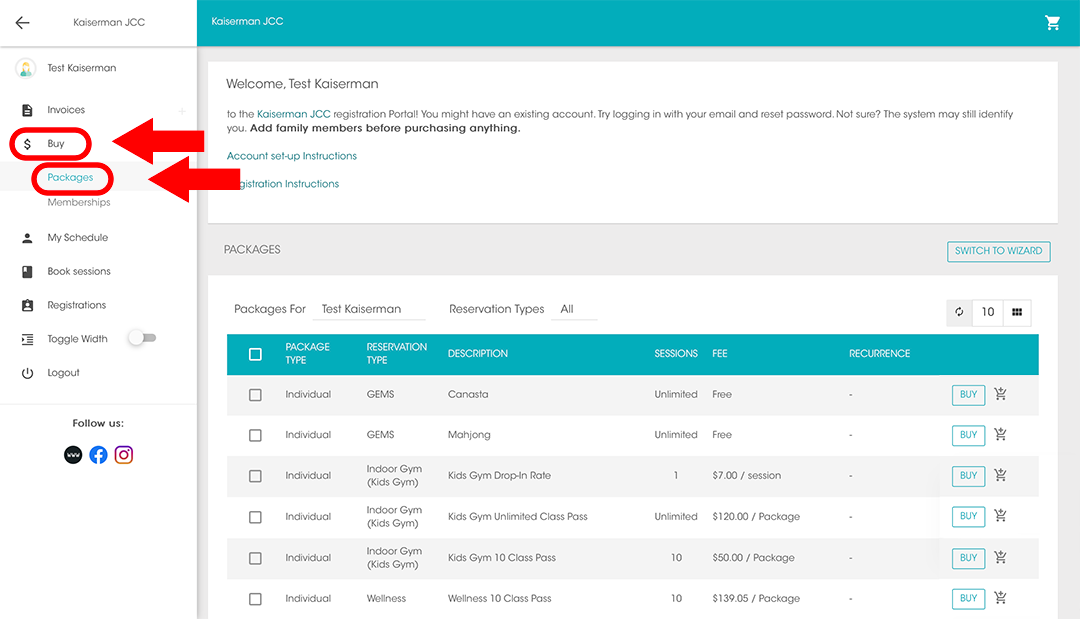Open the Packages For dropdown

368,310
